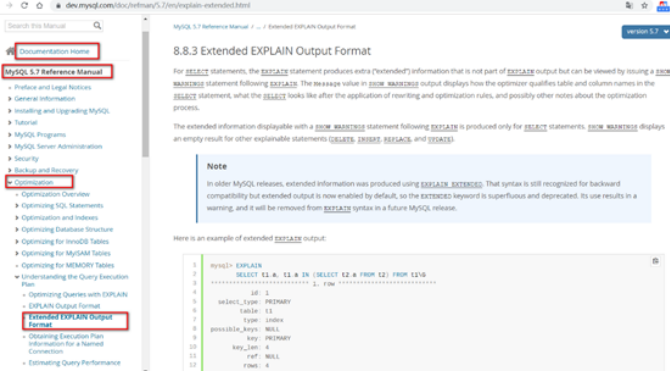
Task: Open General Information in sidebar
Action: [44, 99]
